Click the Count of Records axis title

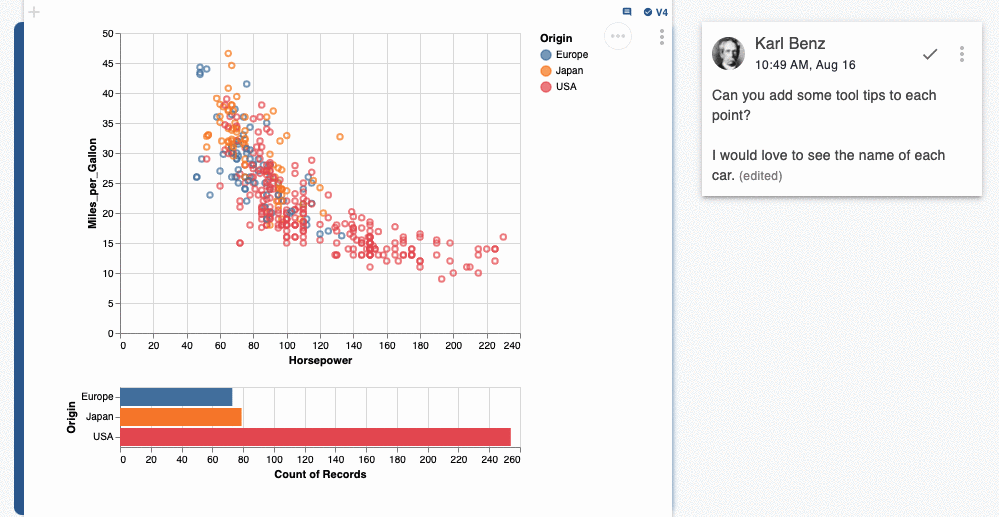[x=320, y=474]
